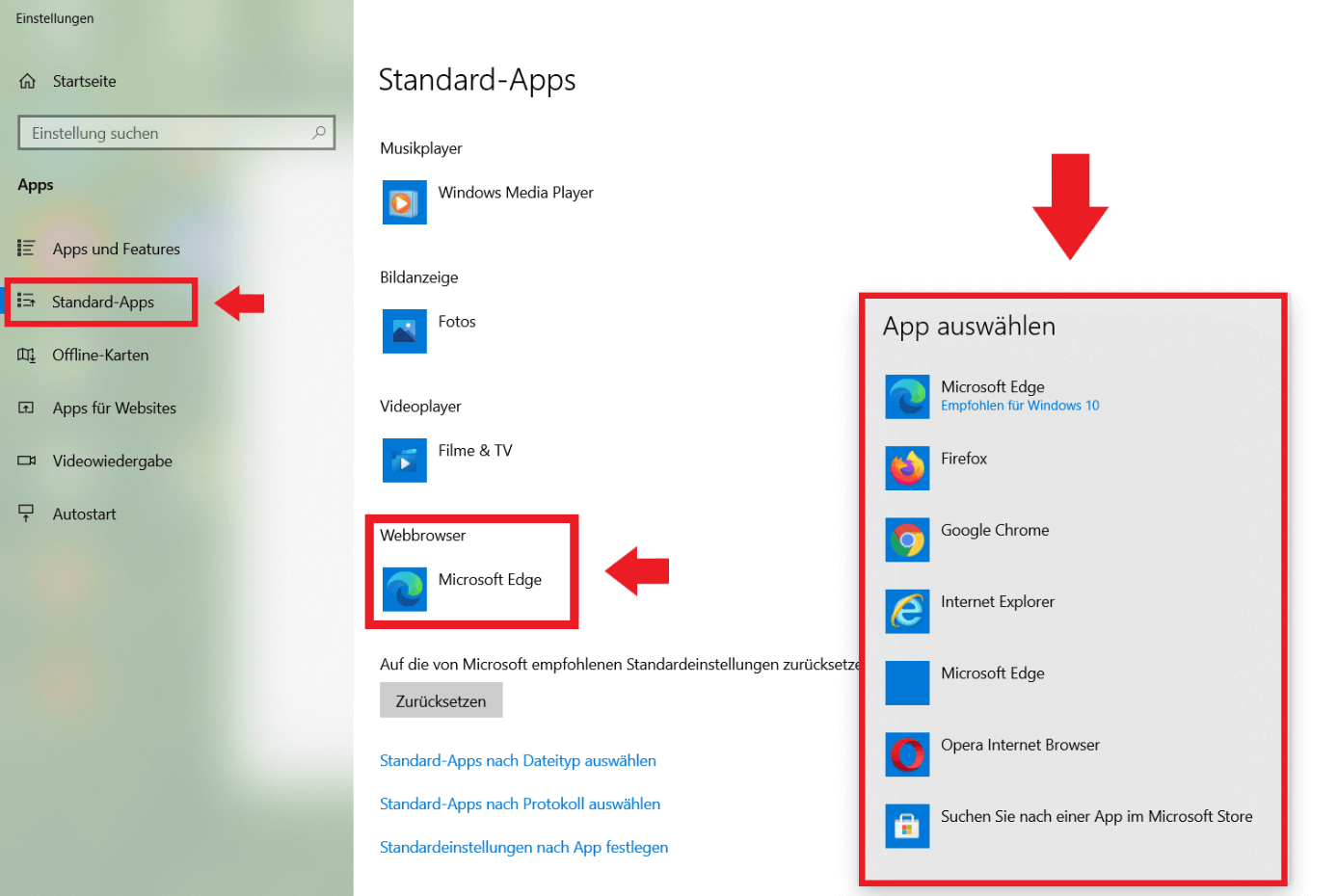Open Apps für Websites settings
1337x896 pixels.
click(x=114, y=408)
